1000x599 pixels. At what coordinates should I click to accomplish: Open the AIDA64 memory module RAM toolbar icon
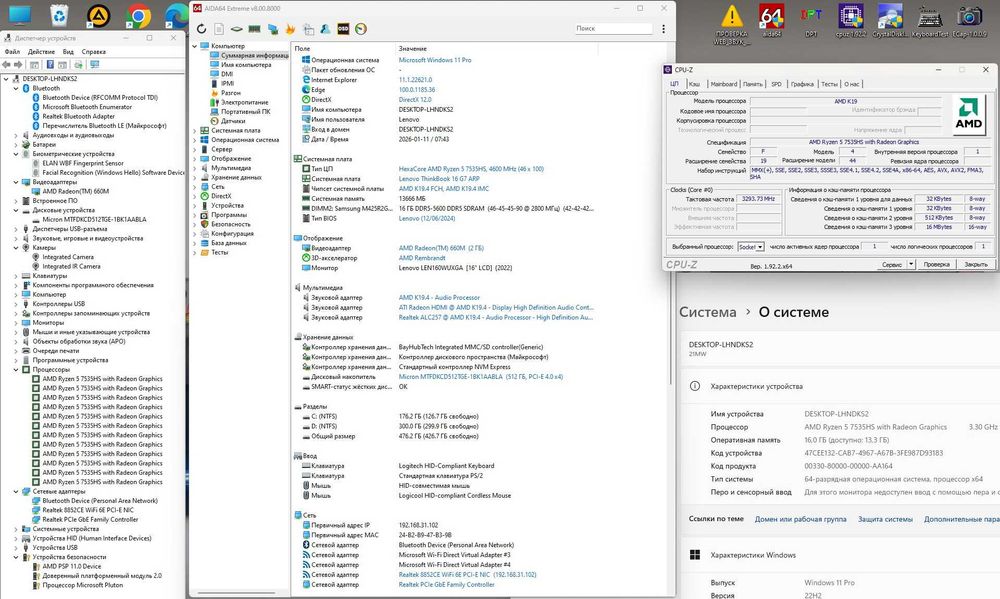pyautogui.click(x=254, y=29)
